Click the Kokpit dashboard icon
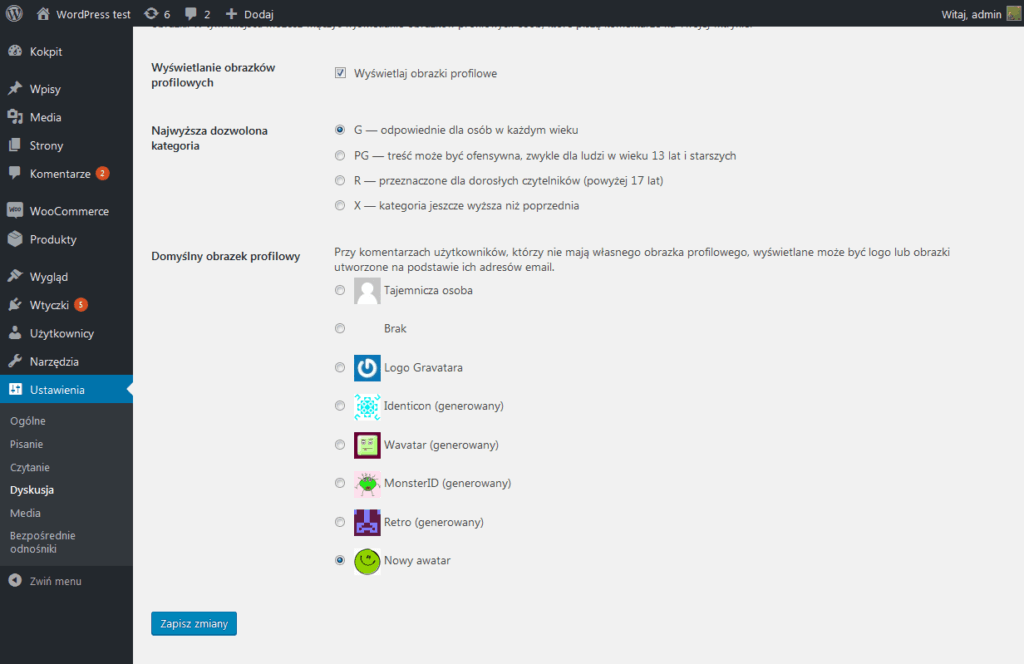The width and height of the screenshot is (1024, 664). [15, 51]
